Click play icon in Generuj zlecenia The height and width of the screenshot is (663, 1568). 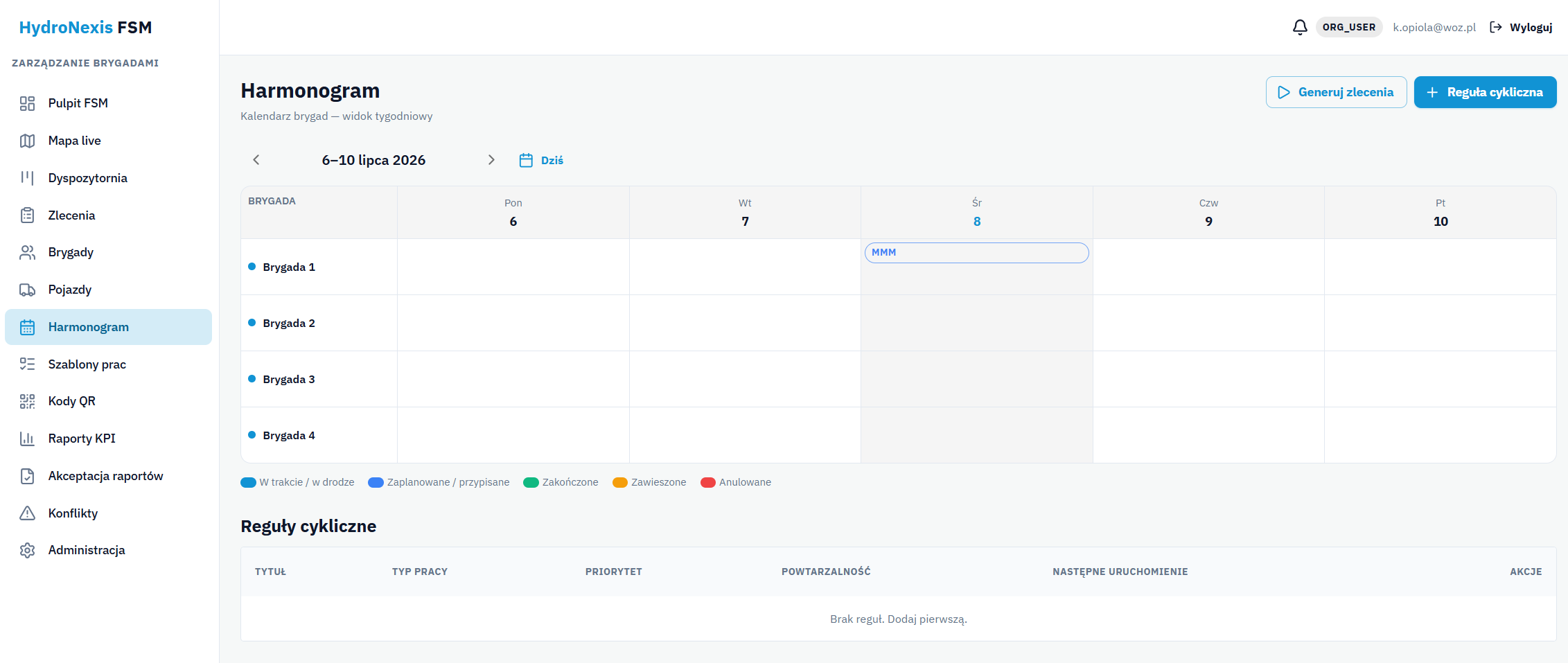pos(1283,92)
